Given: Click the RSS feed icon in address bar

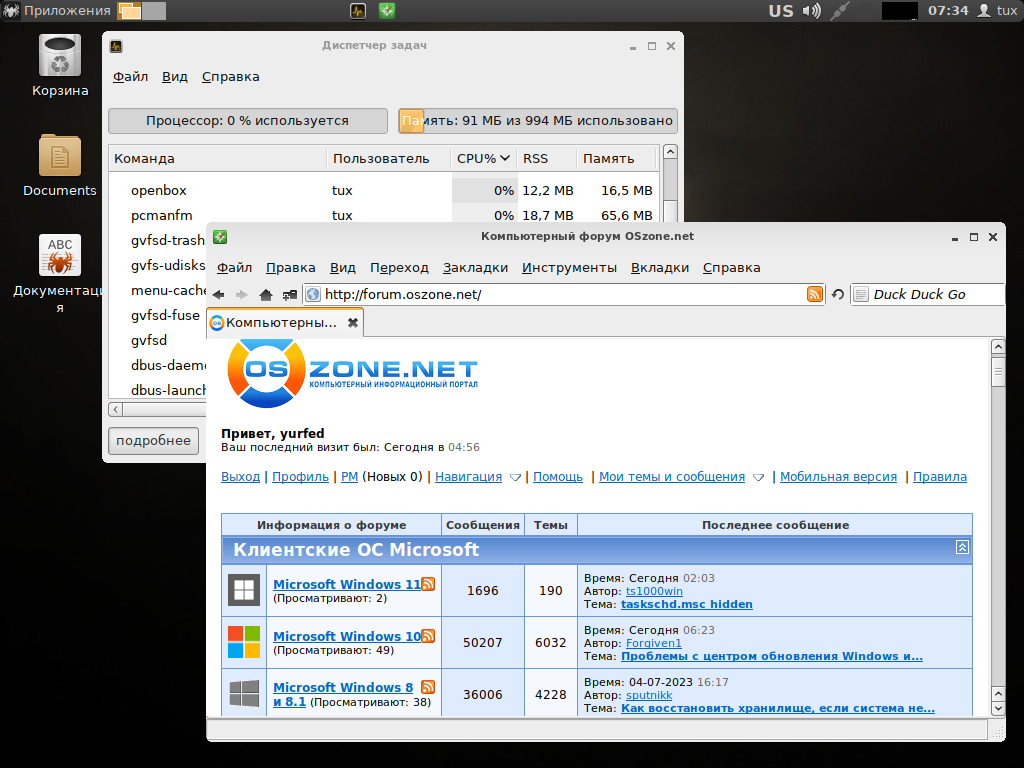Looking at the screenshot, I should coord(814,294).
